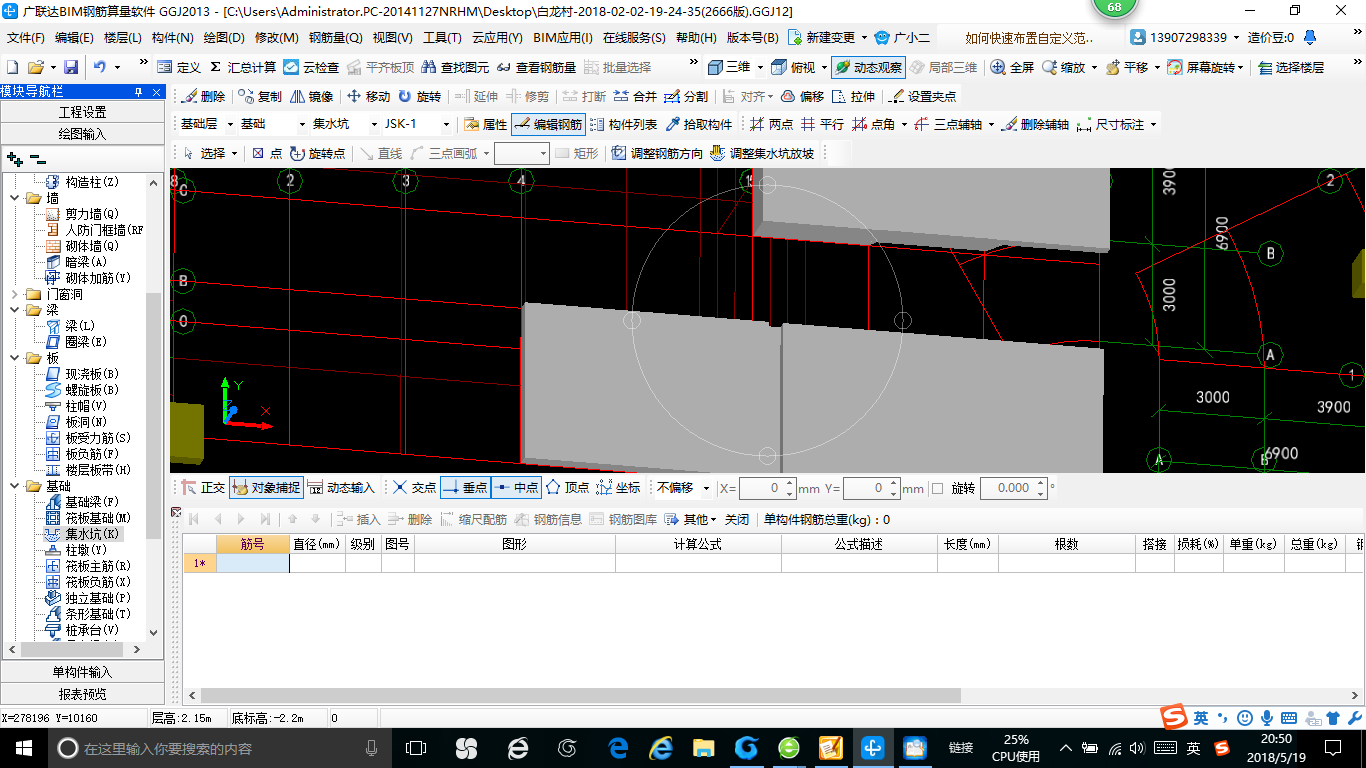Collapse the 基础 tree folder
The width and height of the screenshot is (1366, 768).
tap(14, 486)
